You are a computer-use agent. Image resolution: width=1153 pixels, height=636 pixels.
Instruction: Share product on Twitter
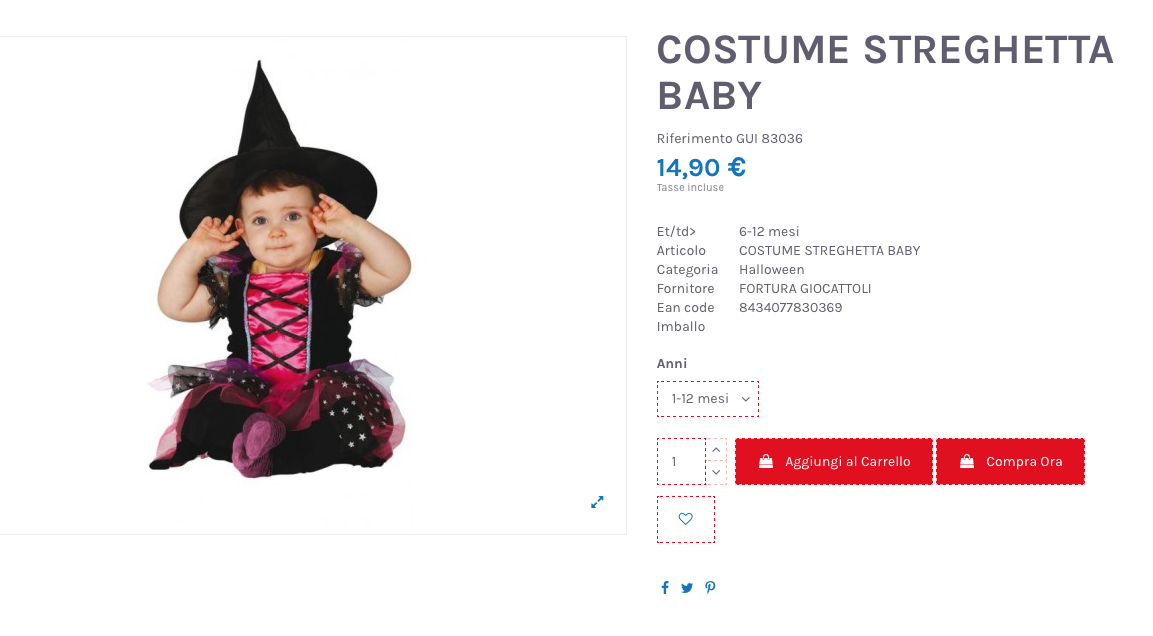[687, 588]
